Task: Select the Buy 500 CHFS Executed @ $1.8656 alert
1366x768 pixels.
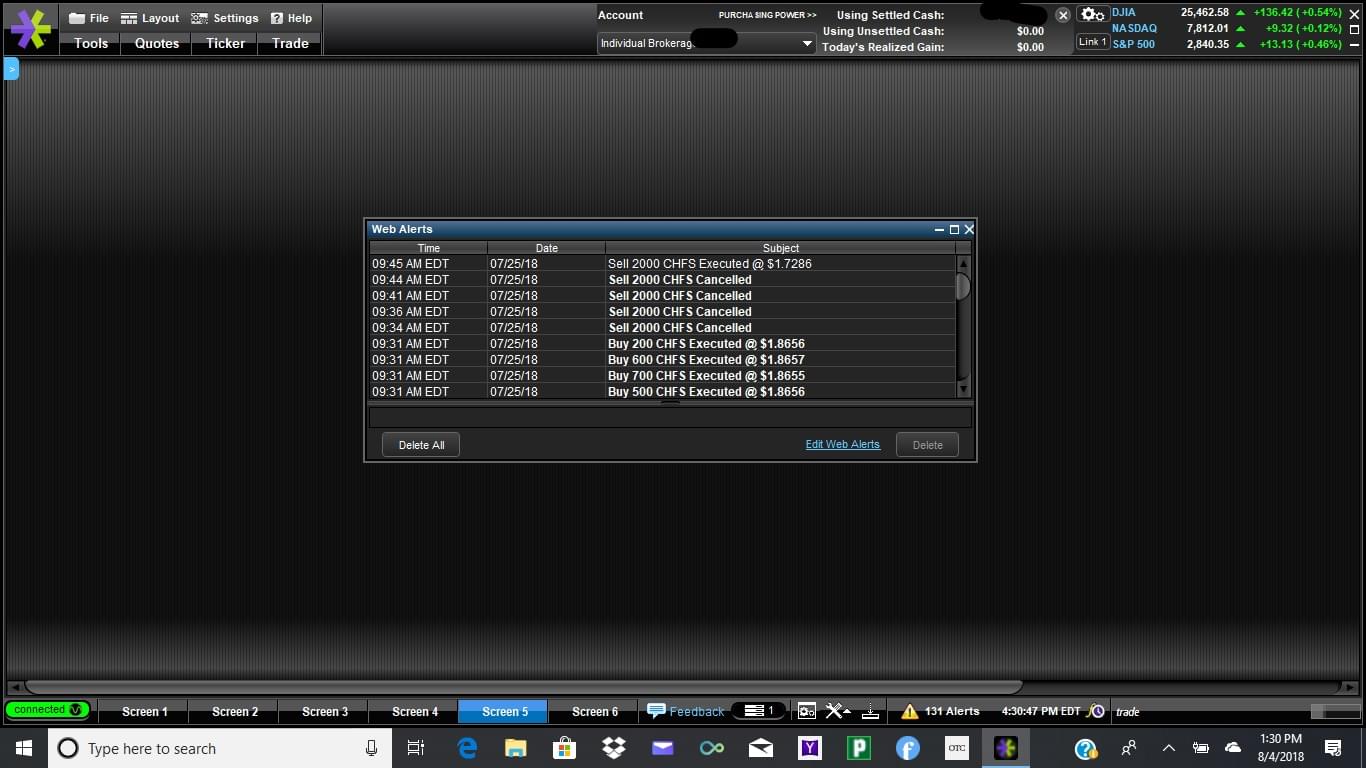Action: point(662,392)
